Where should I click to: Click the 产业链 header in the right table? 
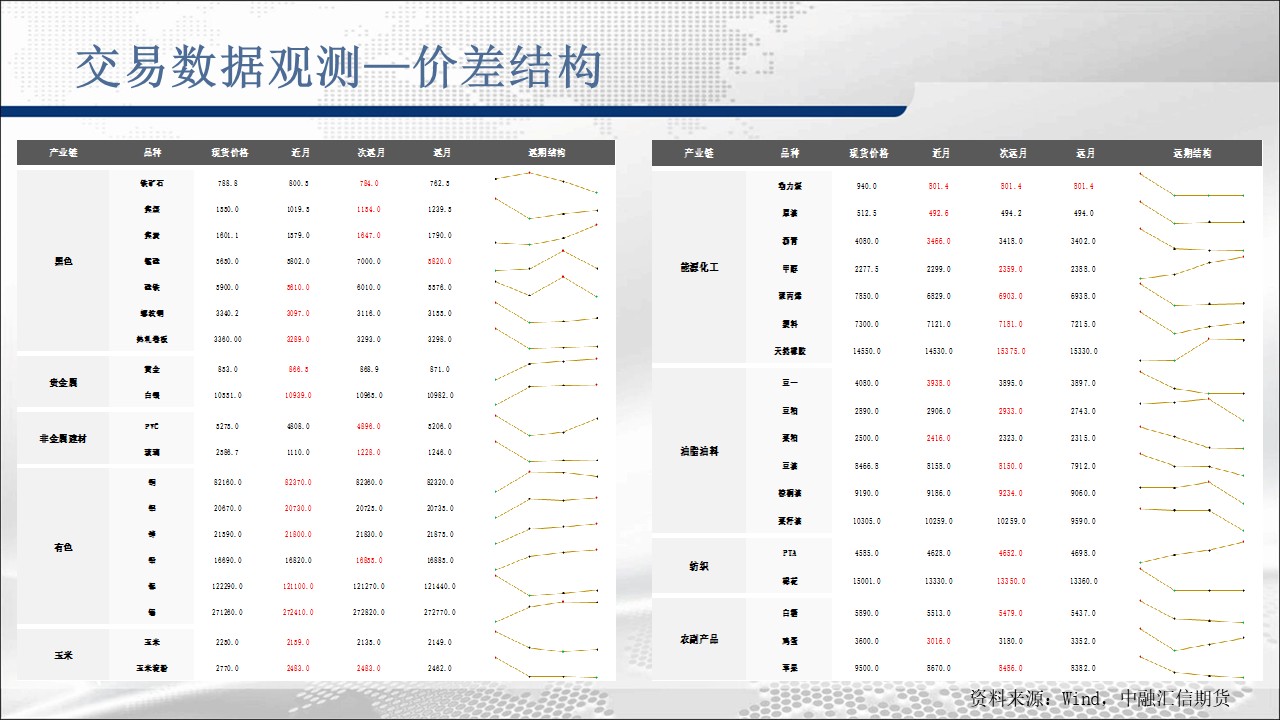(x=698, y=153)
